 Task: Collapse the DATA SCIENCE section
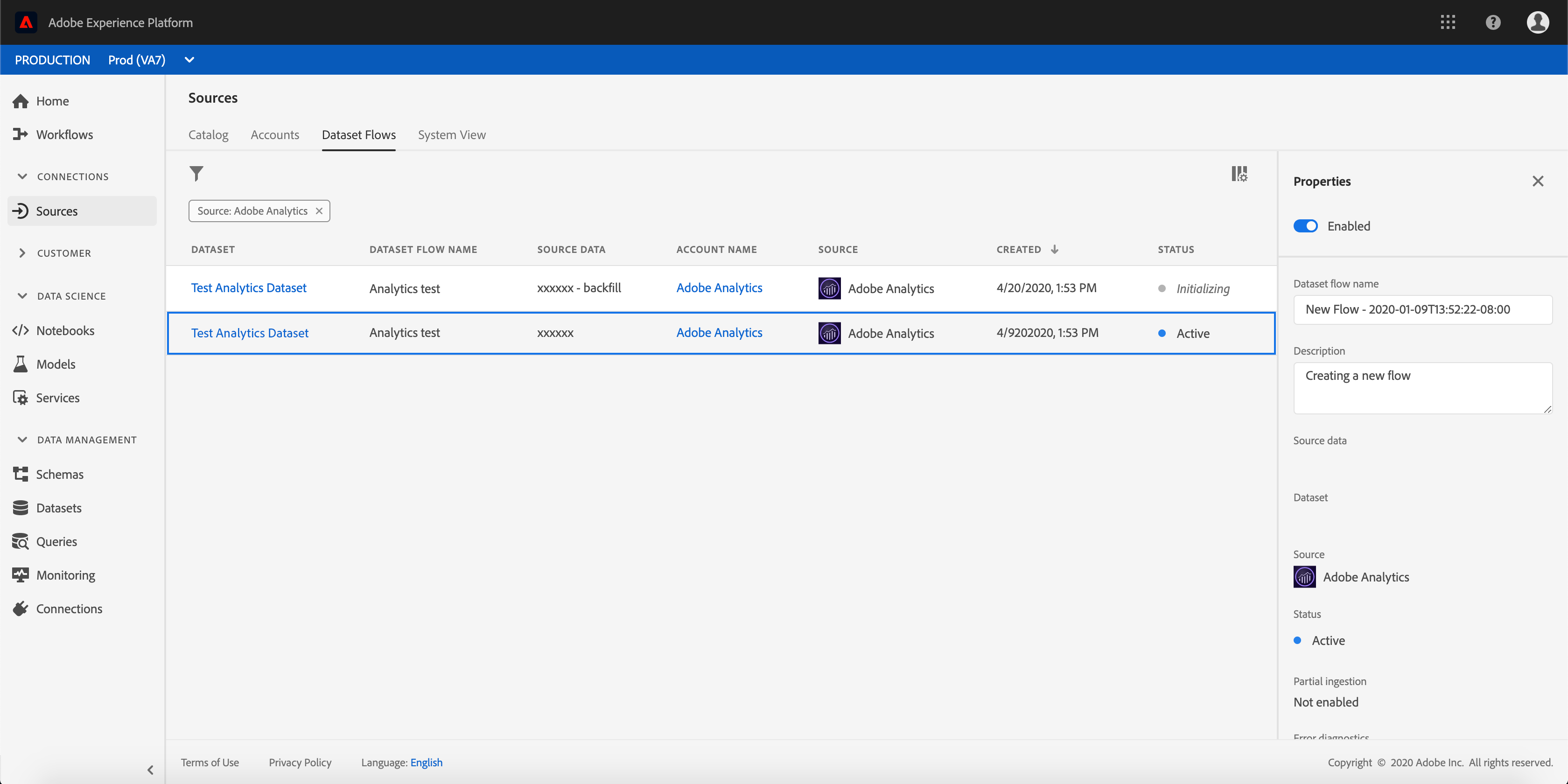tap(22, 296)
